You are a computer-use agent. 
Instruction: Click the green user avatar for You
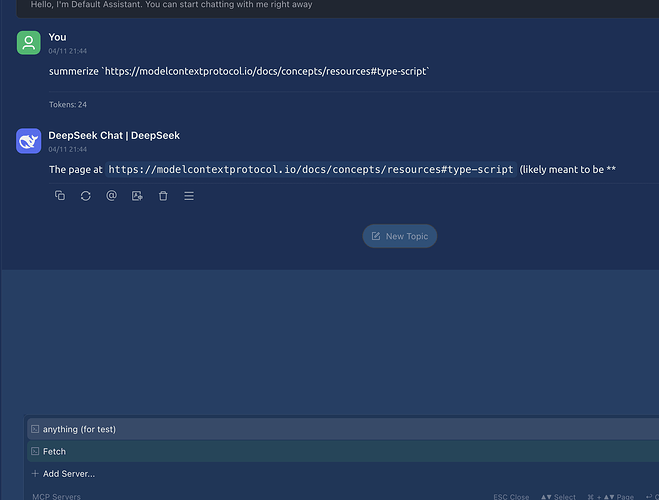point(29,43)
